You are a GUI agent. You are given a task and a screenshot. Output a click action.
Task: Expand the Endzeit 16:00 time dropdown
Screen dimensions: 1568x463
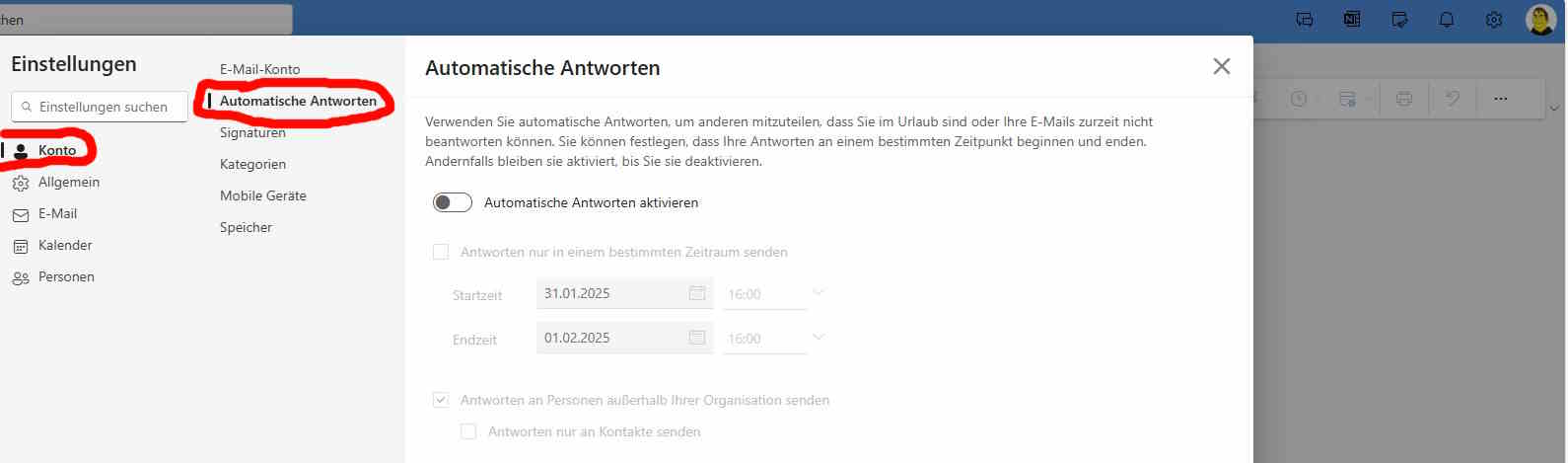[x=818, y=338]
